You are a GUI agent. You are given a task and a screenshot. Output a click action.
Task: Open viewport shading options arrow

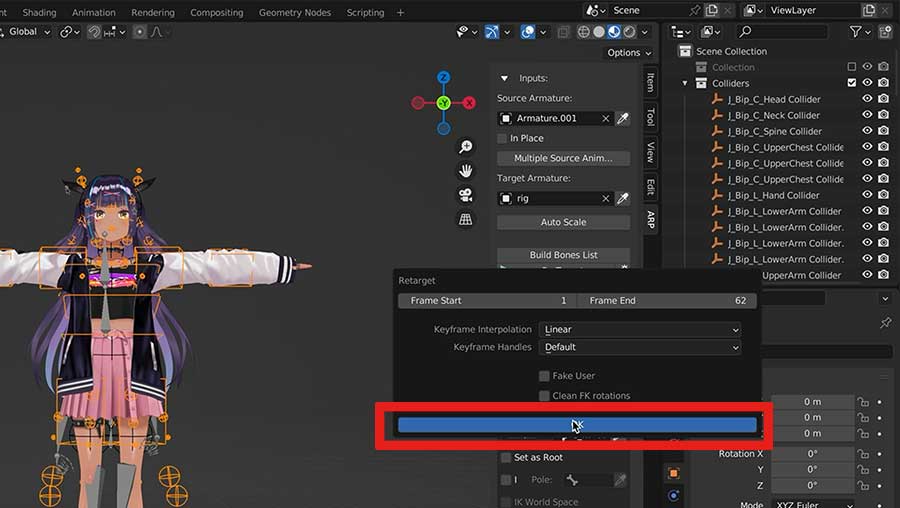point(645,32)
